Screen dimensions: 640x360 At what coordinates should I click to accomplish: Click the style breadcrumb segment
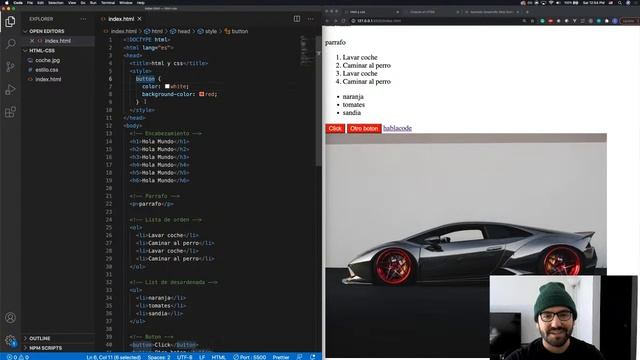pos(211,31)
